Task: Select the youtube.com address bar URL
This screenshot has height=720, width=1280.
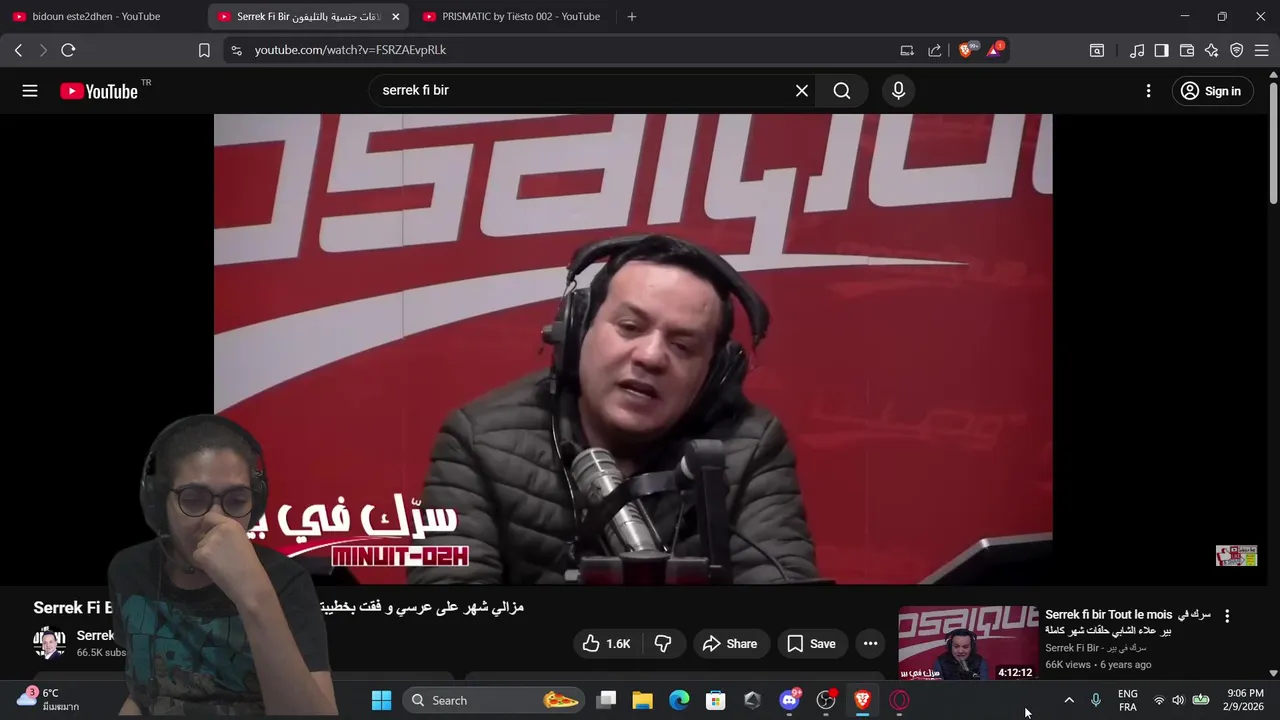Action: tap(350, 50)
